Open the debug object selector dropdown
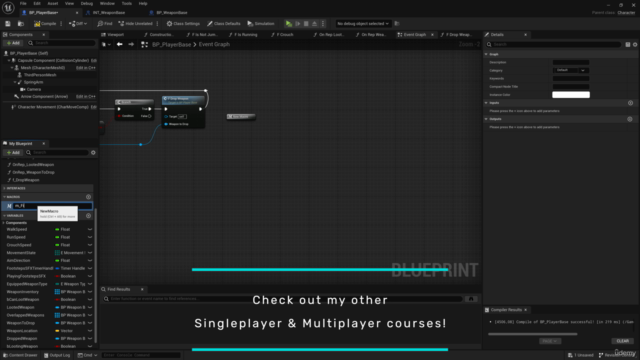The width and height of the screenshot is (640, 360). 363,24
